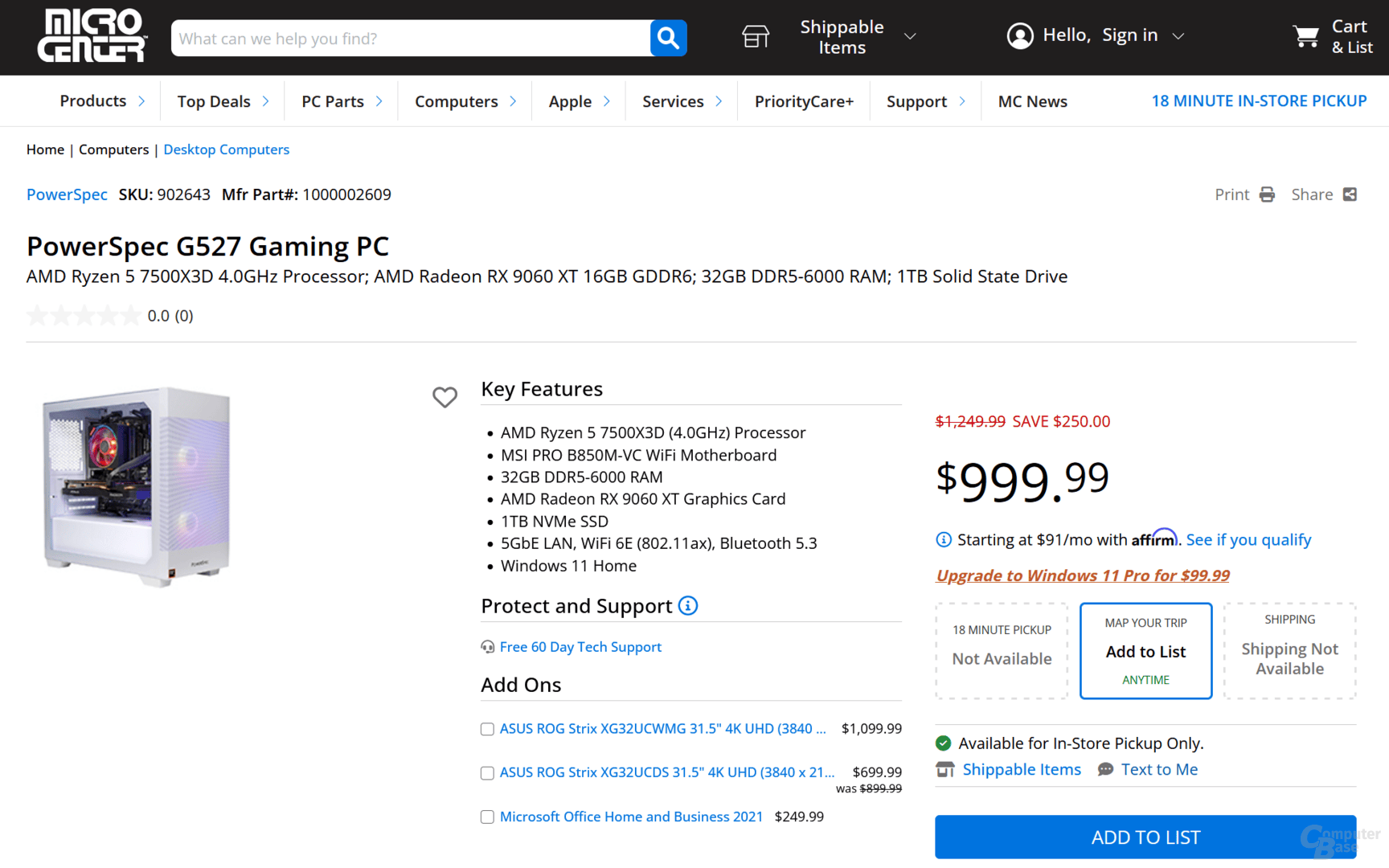Check the ASUS ROG Strix XG32UCWMG monitor add-on
The width and height of the screenshot is (1389, 868).
pos(487,729)
